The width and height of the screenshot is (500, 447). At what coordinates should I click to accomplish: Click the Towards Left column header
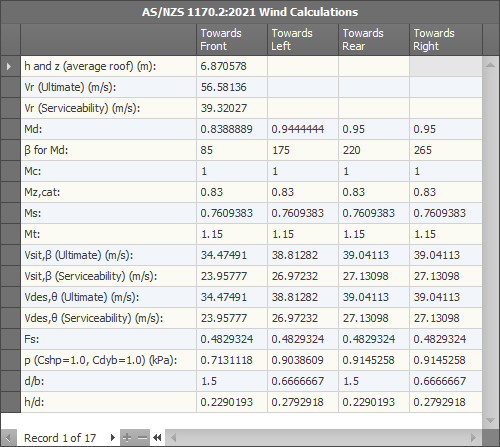303,39
